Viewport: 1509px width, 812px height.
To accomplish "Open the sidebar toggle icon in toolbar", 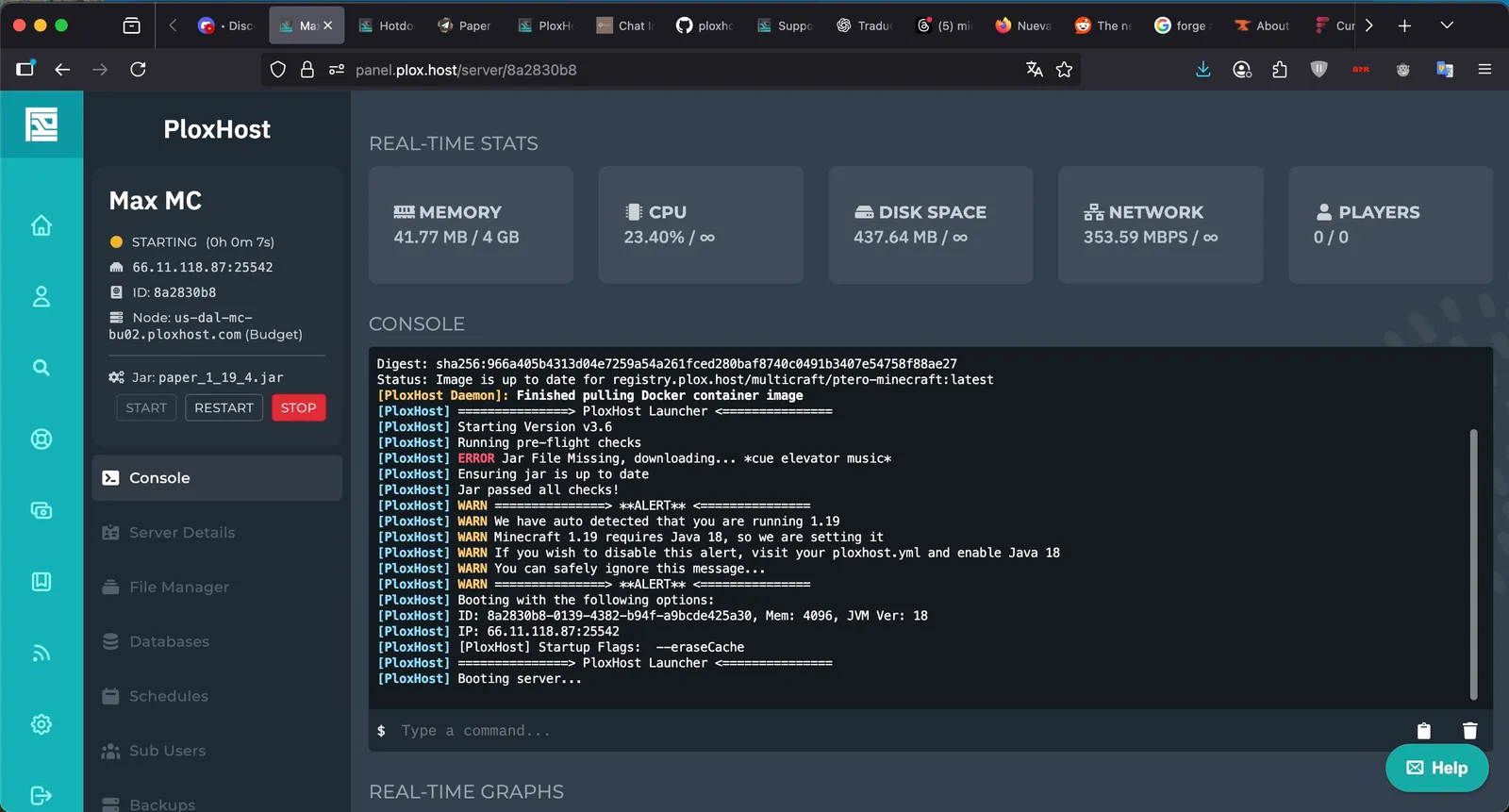I will (25, 69).
